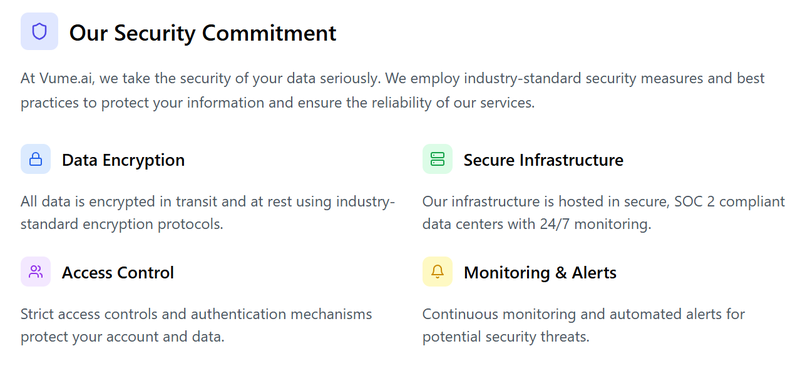Click the potential security threats line
Viewport: 800px width, 366px height.
(x=506, y=337)
